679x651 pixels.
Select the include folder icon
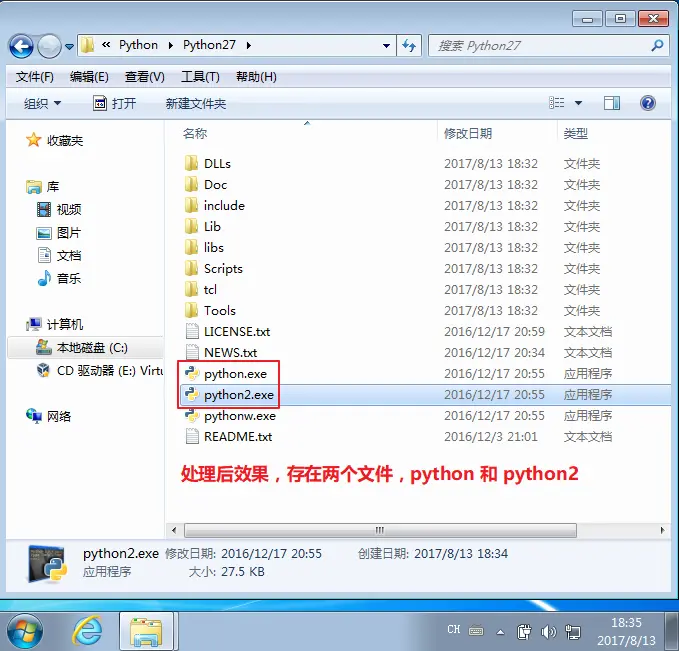[x=191, y=205]
